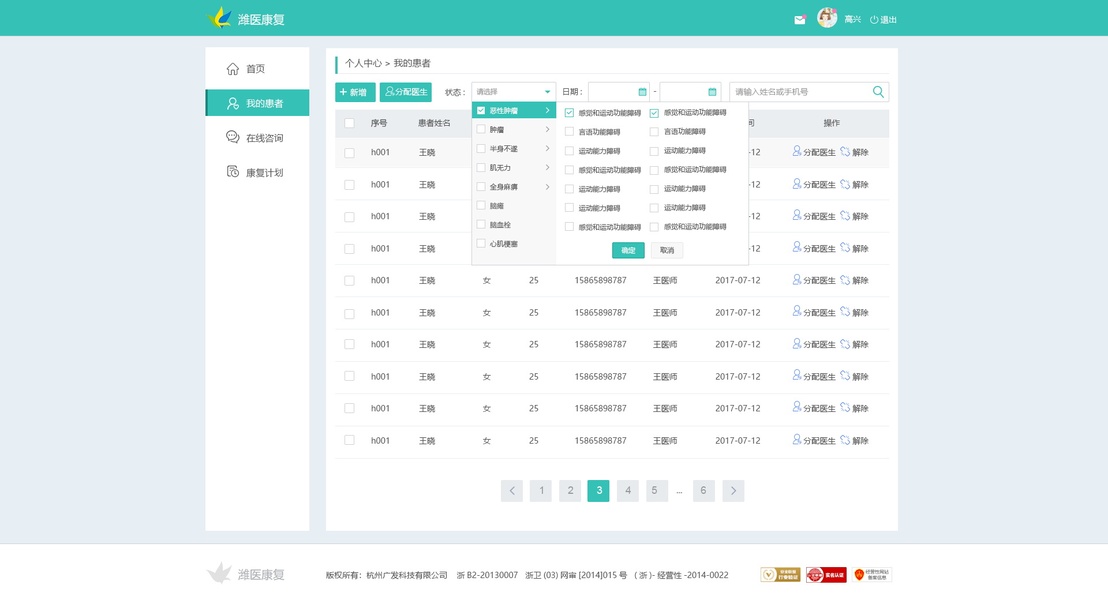The height and width of the screenshot is (600, 1108).
Task: Click the gold certification badge in footer
Action: [x=780, y=575]
